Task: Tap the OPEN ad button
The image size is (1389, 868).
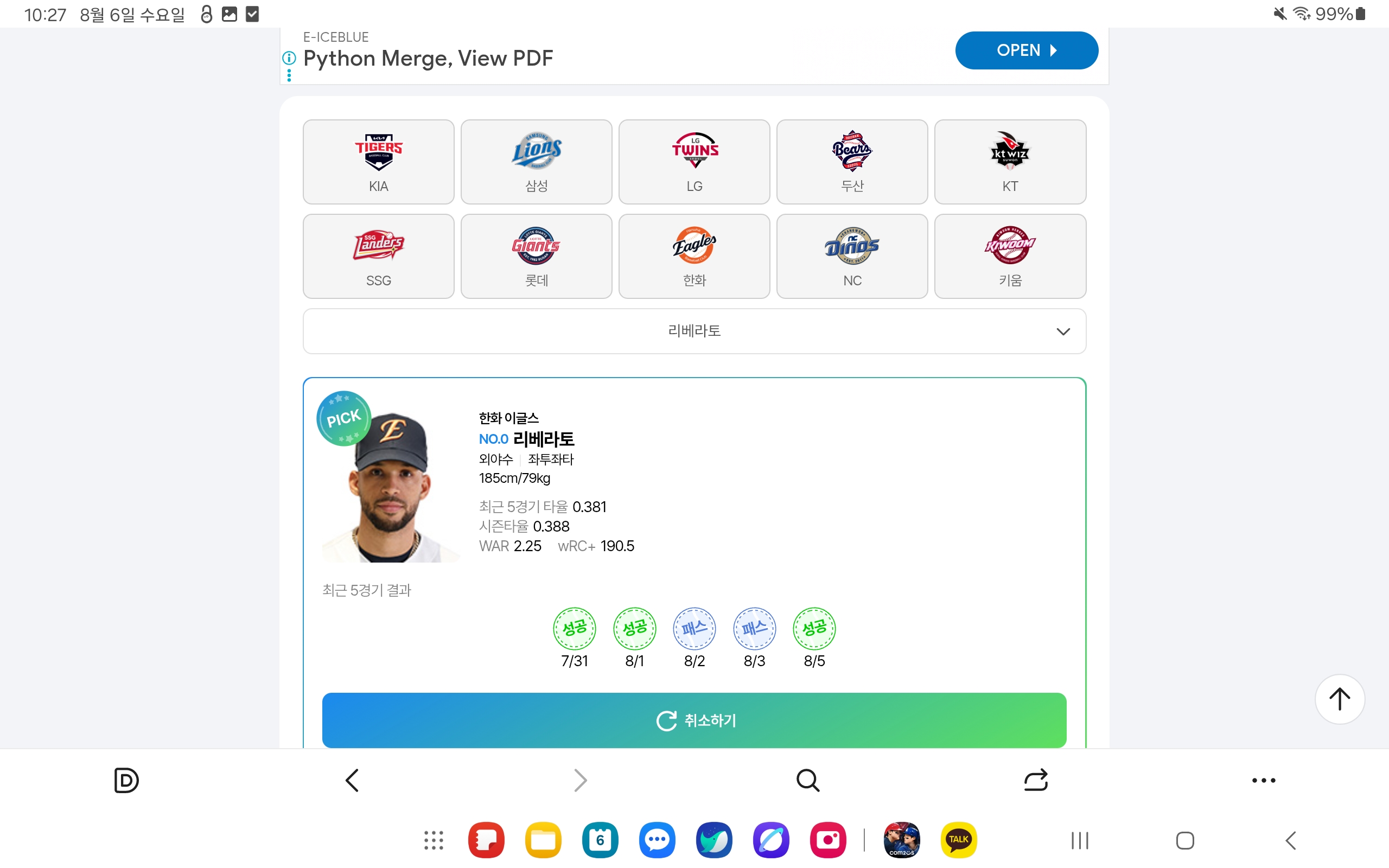Action: click(1026, 50)
